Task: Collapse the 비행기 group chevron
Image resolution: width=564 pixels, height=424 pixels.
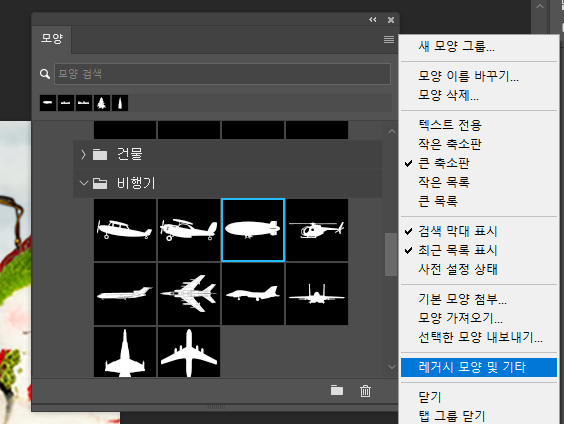Action: 83,183
